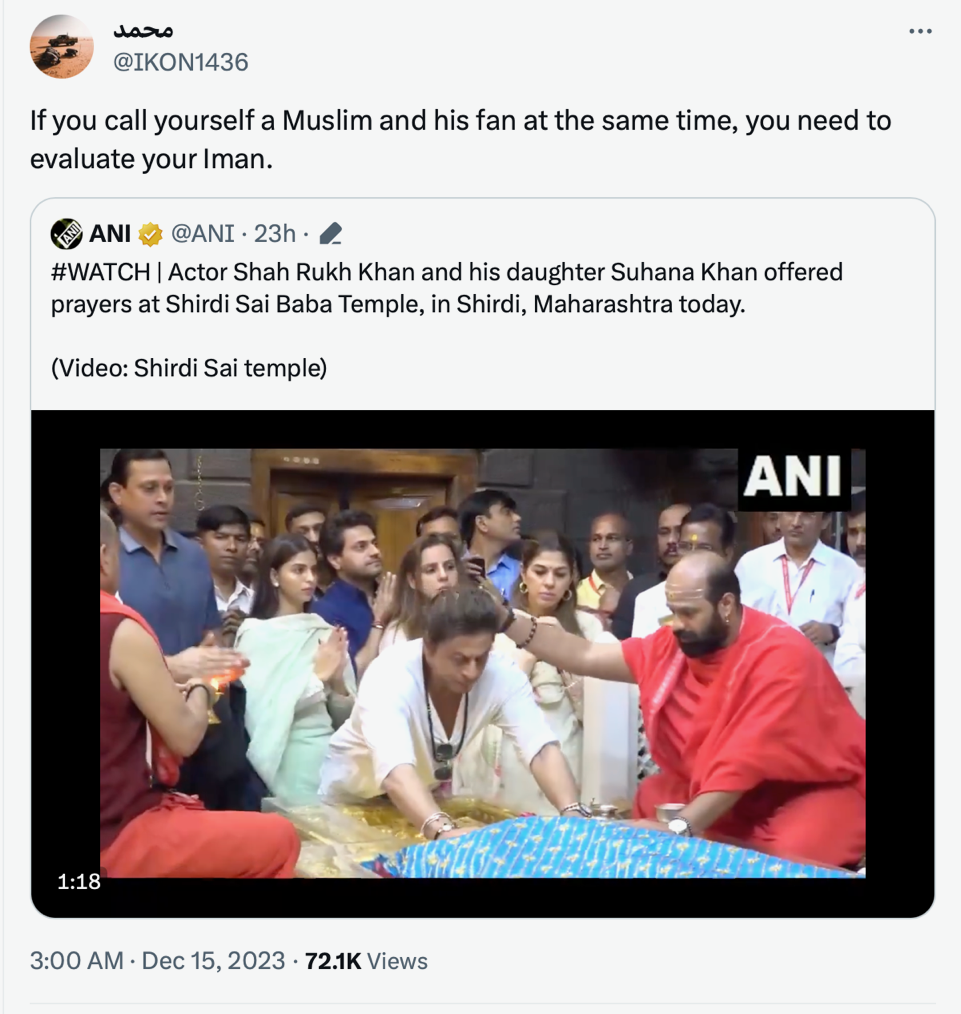961x1014 pixels.
Task: Open the 3:00 AM · Dec 15, 2023 timestamp
Action: point(158,961)
